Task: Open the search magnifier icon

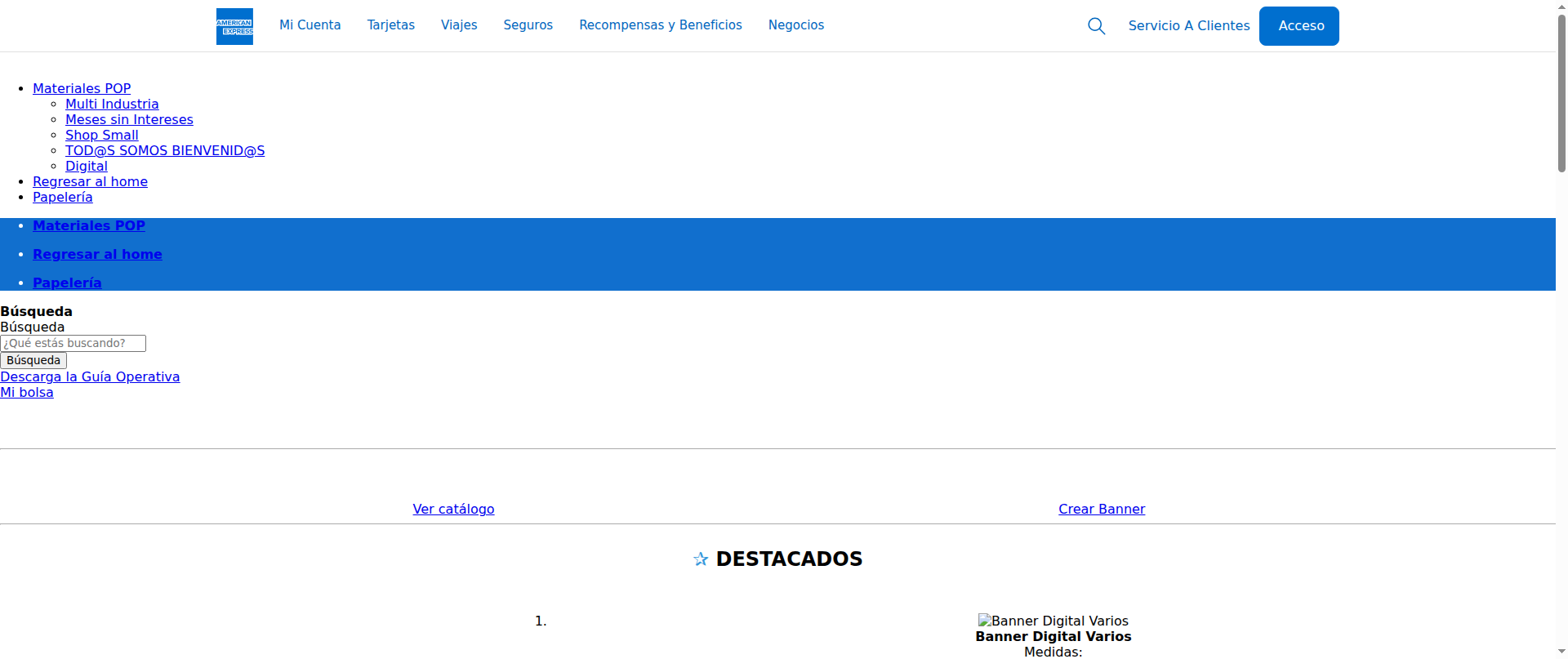Action: [x=1097, y=26]
